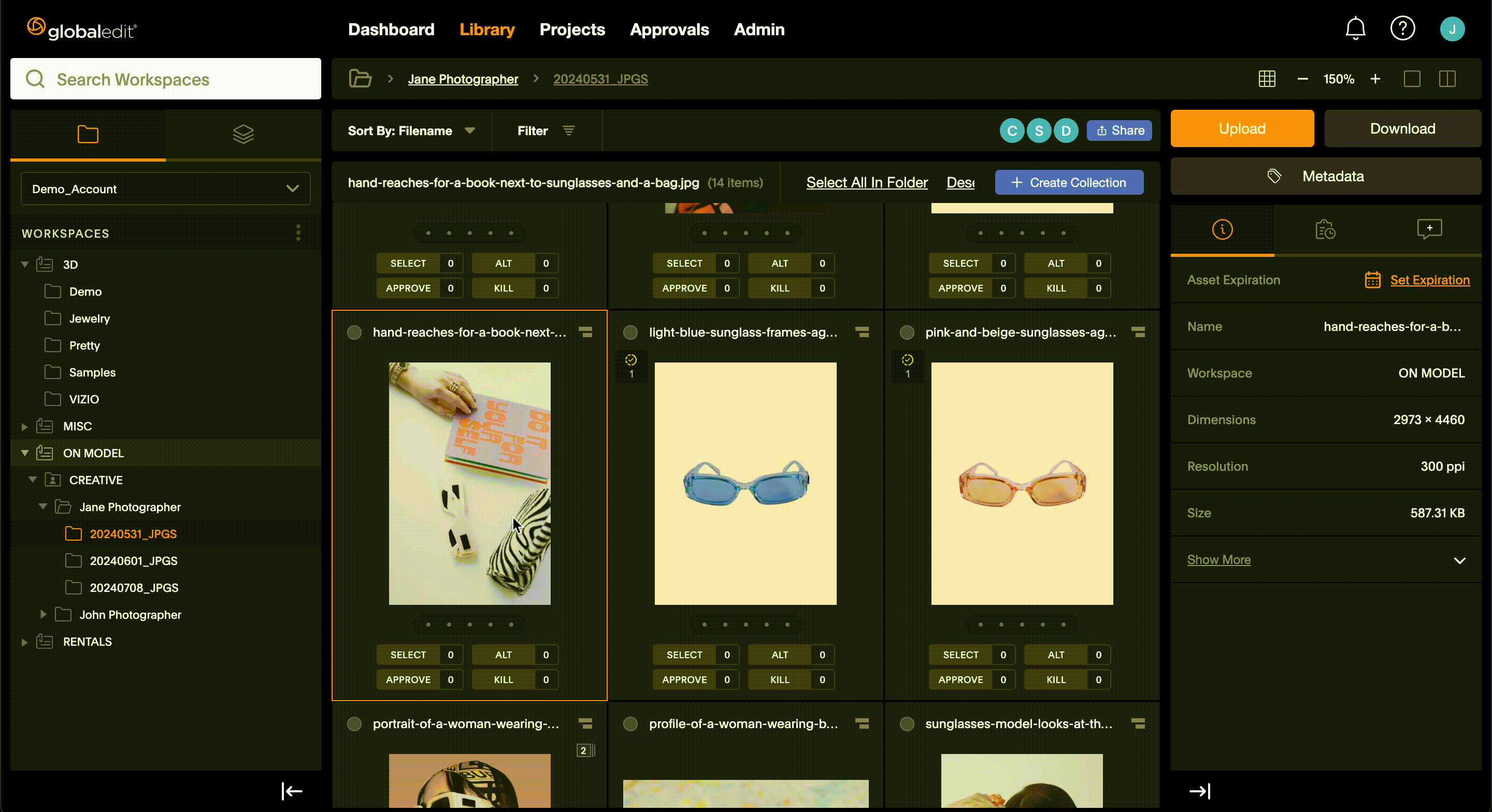This screenshot has height=812, width=1492.
Task: Collapse the CREATIVE folder arrow
Action: pos(33,480)
